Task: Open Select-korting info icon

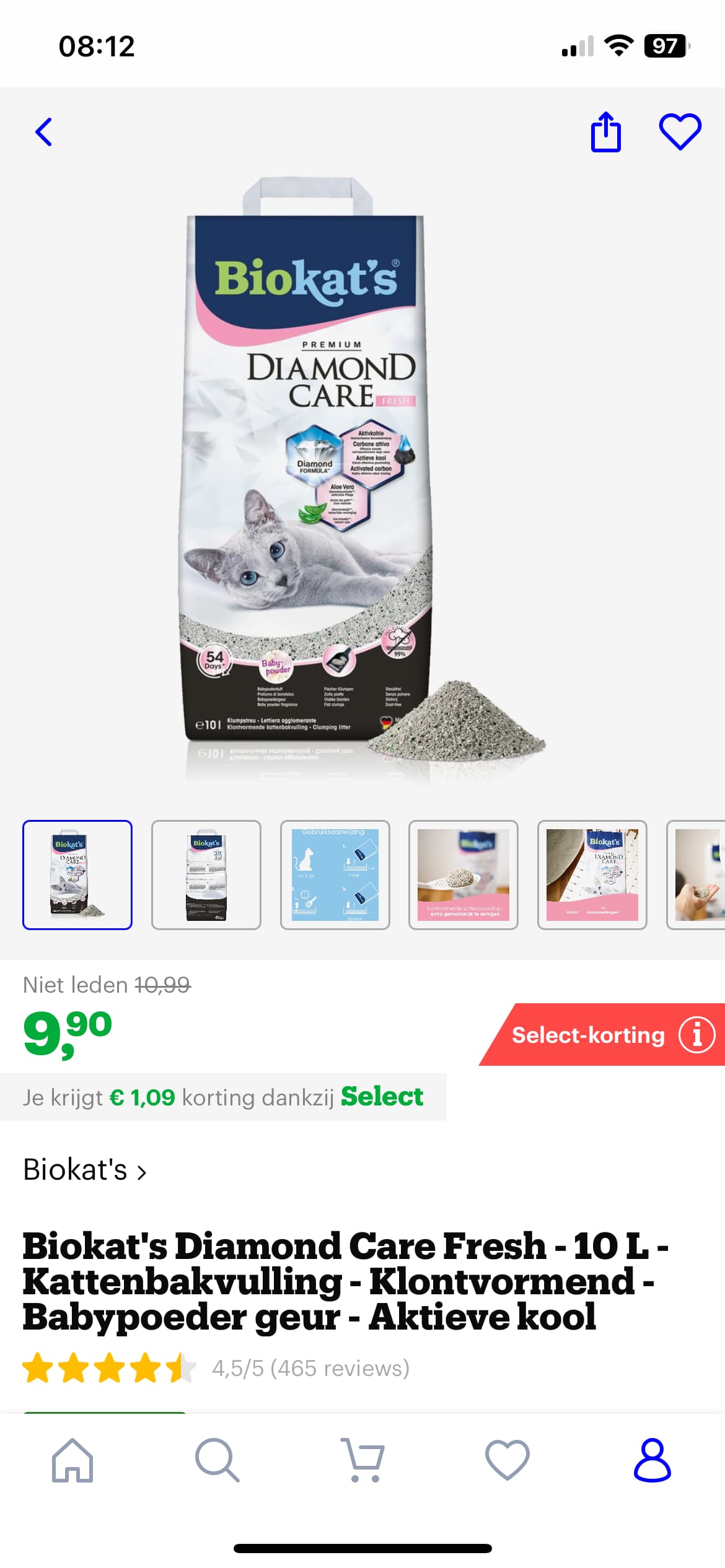Action: [x=697, y=1035]
